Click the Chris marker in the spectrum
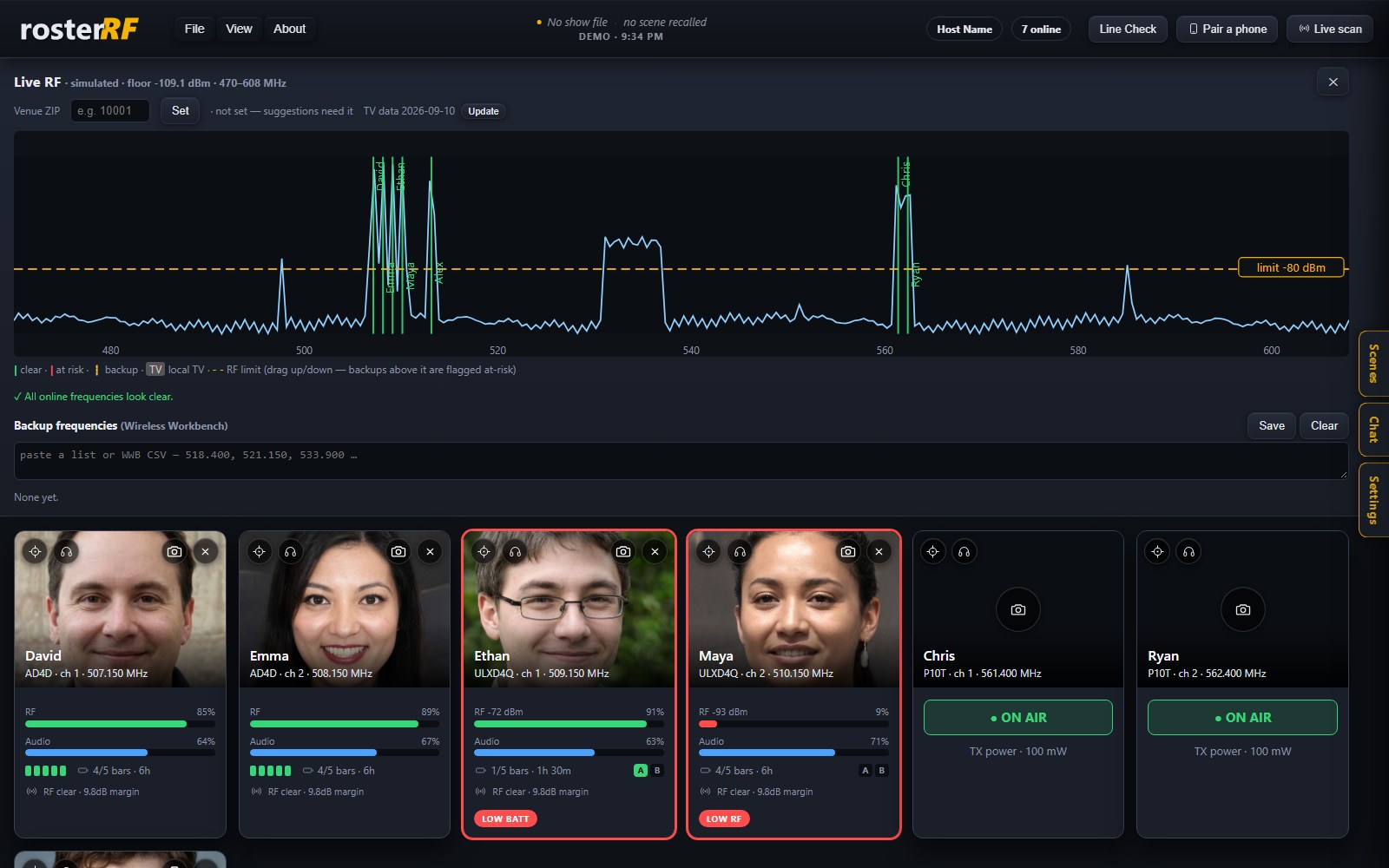 pos(905,174)
